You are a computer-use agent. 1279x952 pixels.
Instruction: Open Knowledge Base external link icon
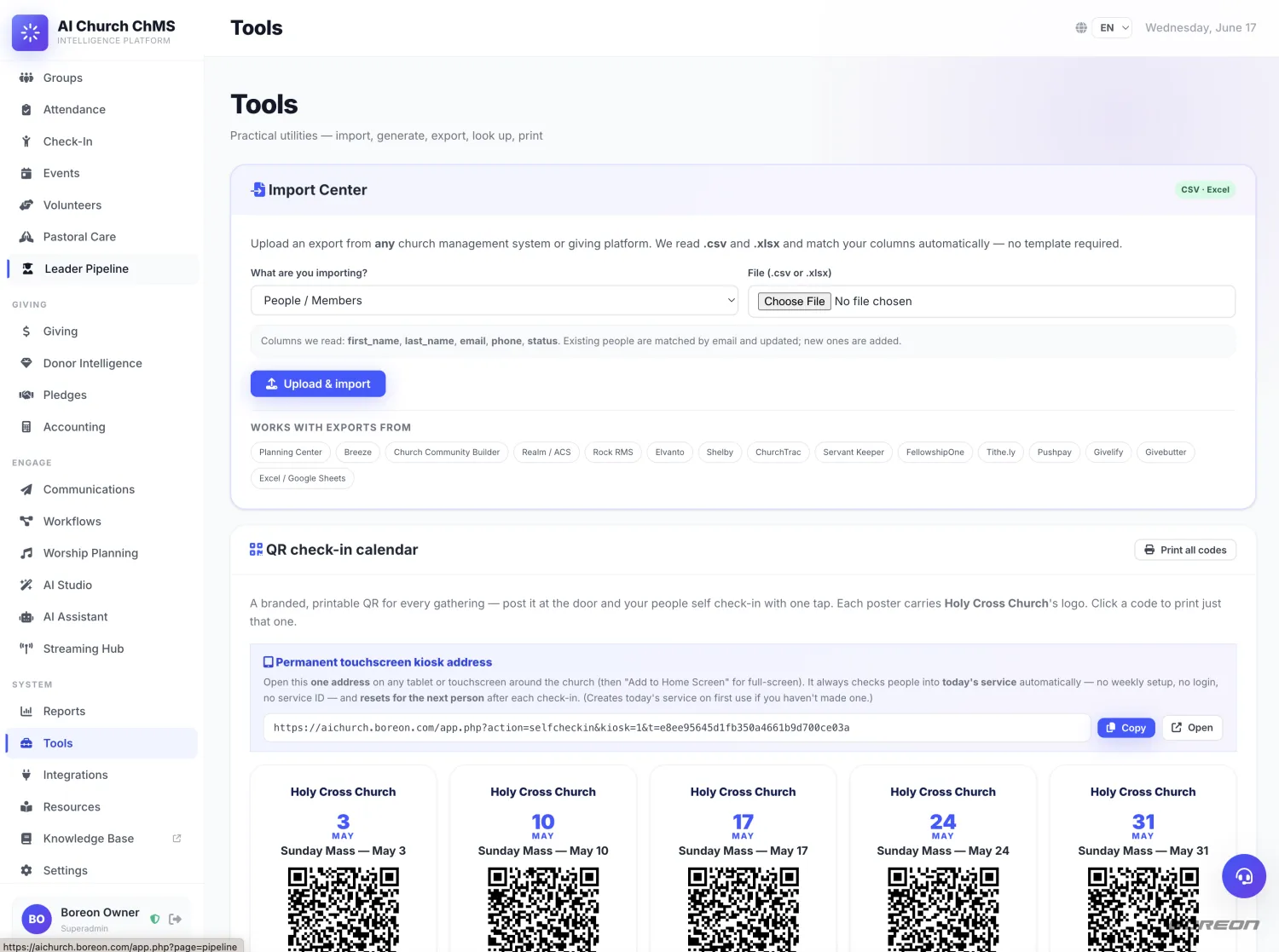(x=177, y=839)
